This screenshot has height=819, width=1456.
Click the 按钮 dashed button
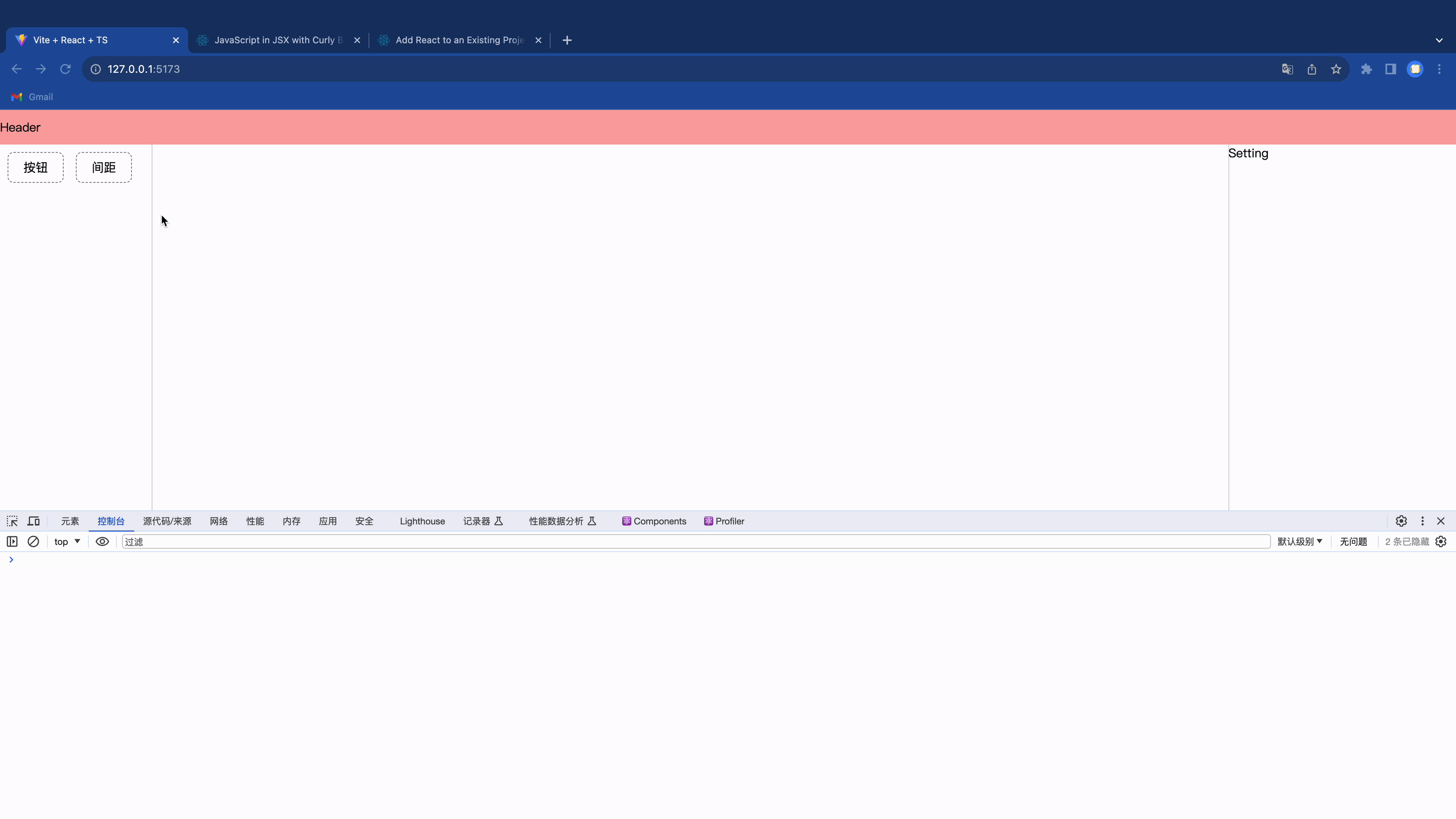click(35, 167)
